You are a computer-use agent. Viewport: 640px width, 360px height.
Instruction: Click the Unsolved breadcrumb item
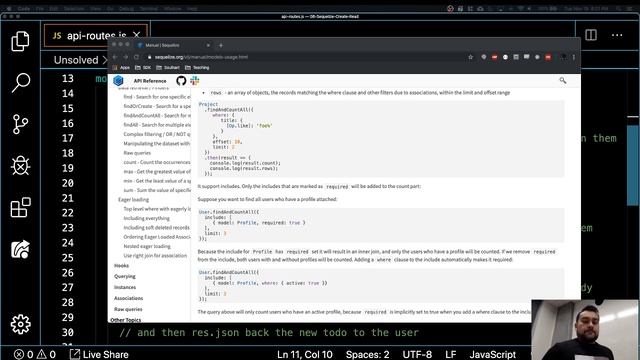click(x=76, y=60)
